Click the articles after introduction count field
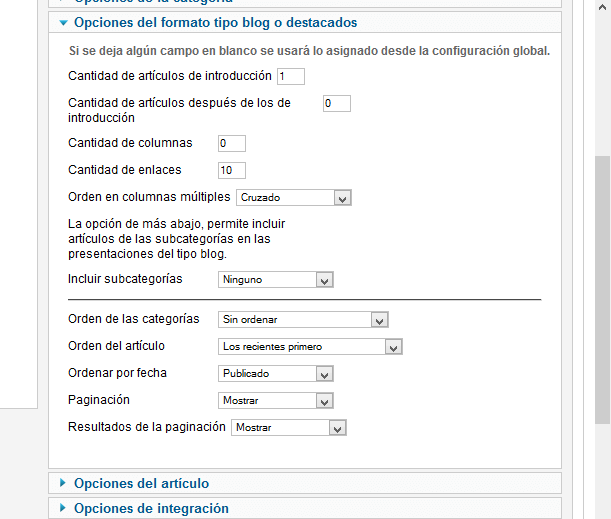The height and width of the screenshot is (519, 611). click(x=337, y=103)
